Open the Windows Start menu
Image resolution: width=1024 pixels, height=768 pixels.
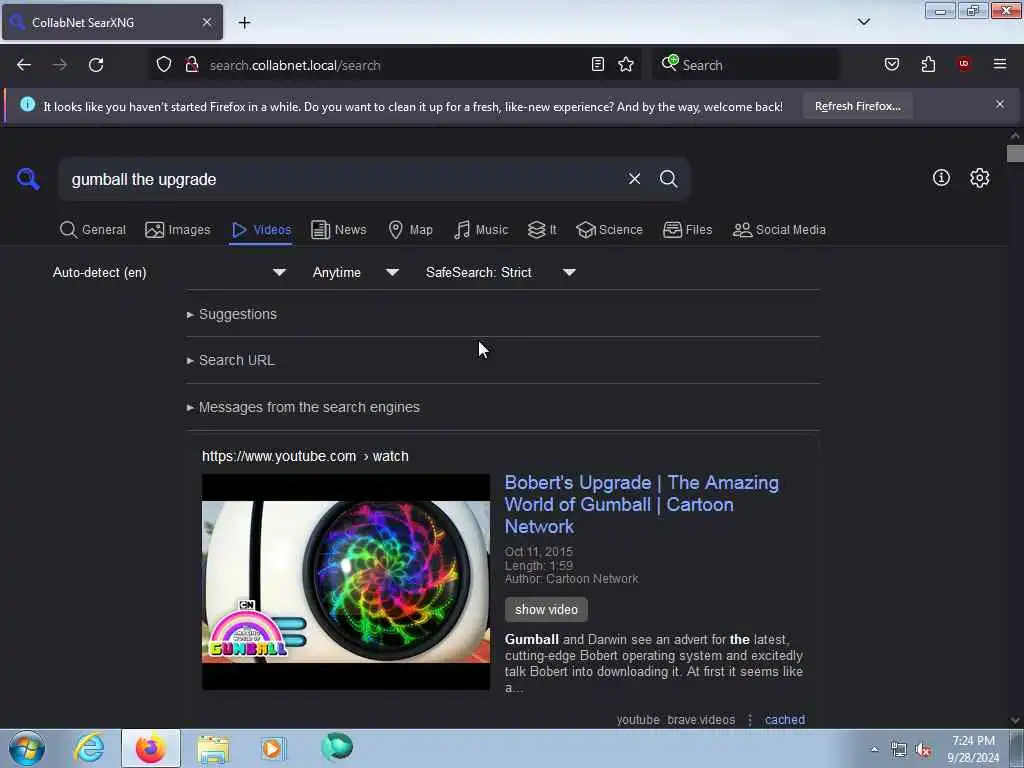pyautogui.click(x=27, y=748)
